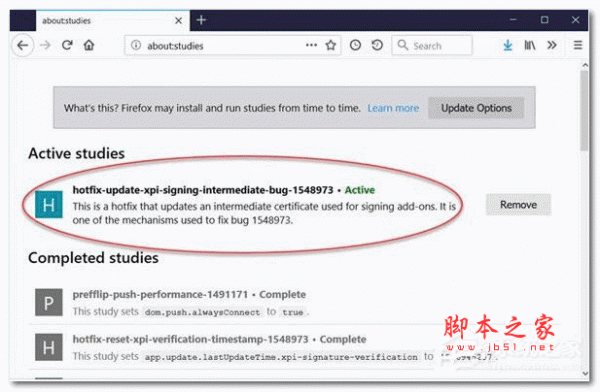Click the page vertical scrollbar thumb

coord(584,111)
